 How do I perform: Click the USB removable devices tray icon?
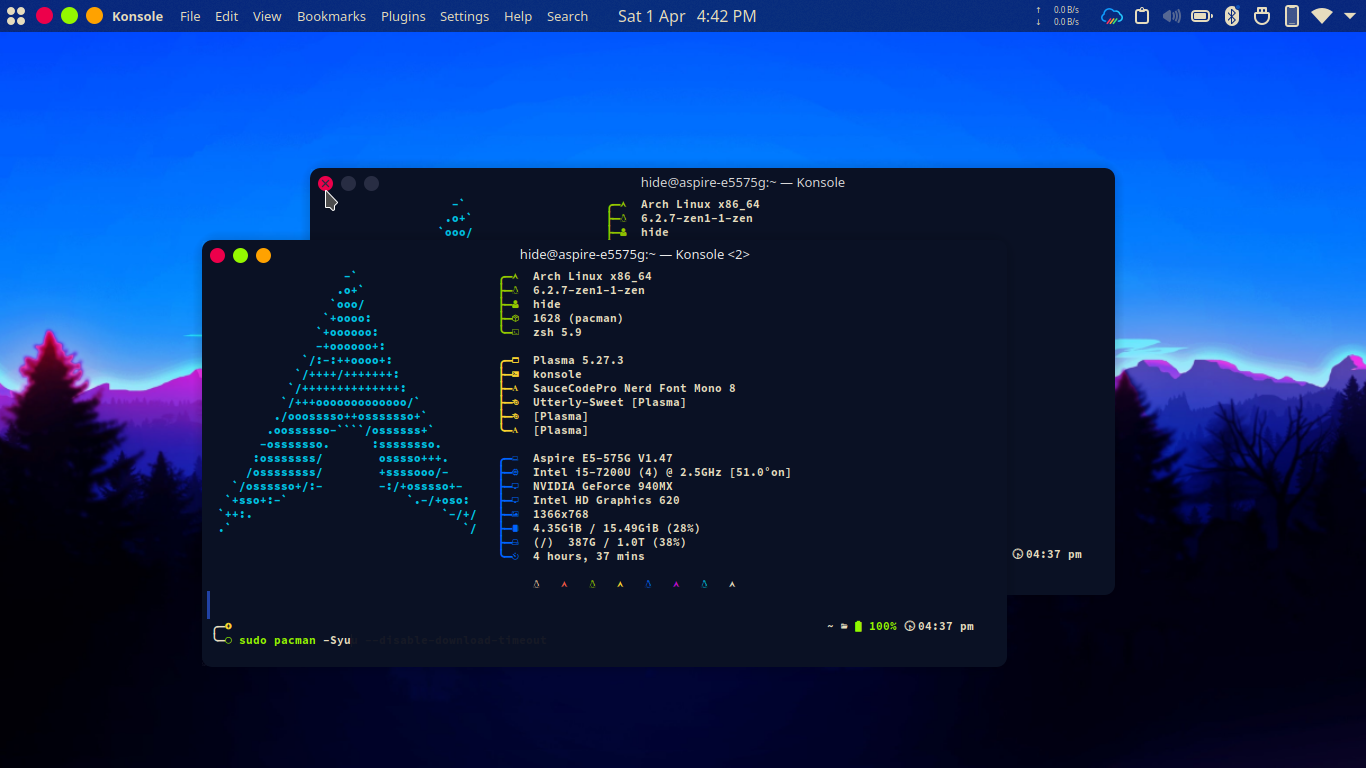click(x=1262, y=16)
